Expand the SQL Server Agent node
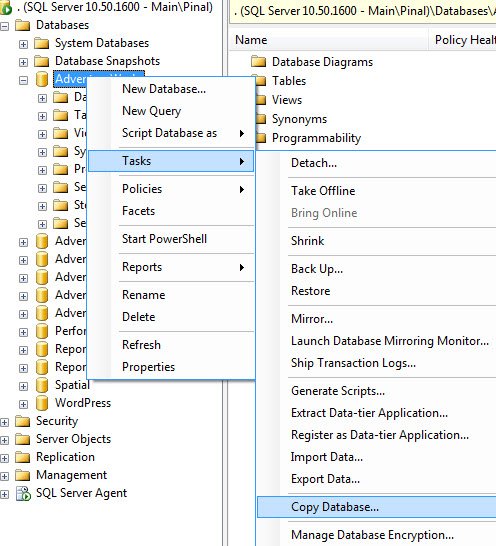496x546 pixels. (x=5, y=494)
